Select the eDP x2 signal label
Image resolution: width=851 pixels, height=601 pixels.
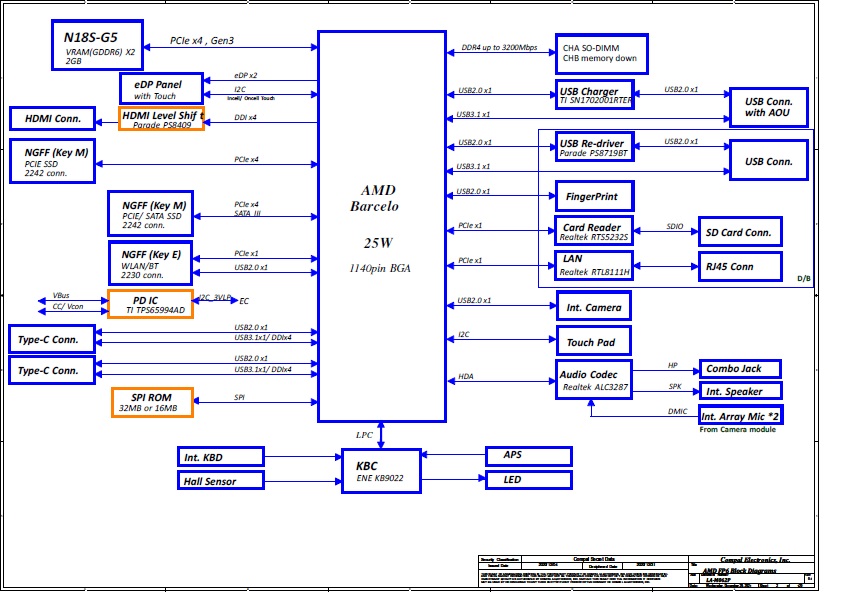pos(246,75)
